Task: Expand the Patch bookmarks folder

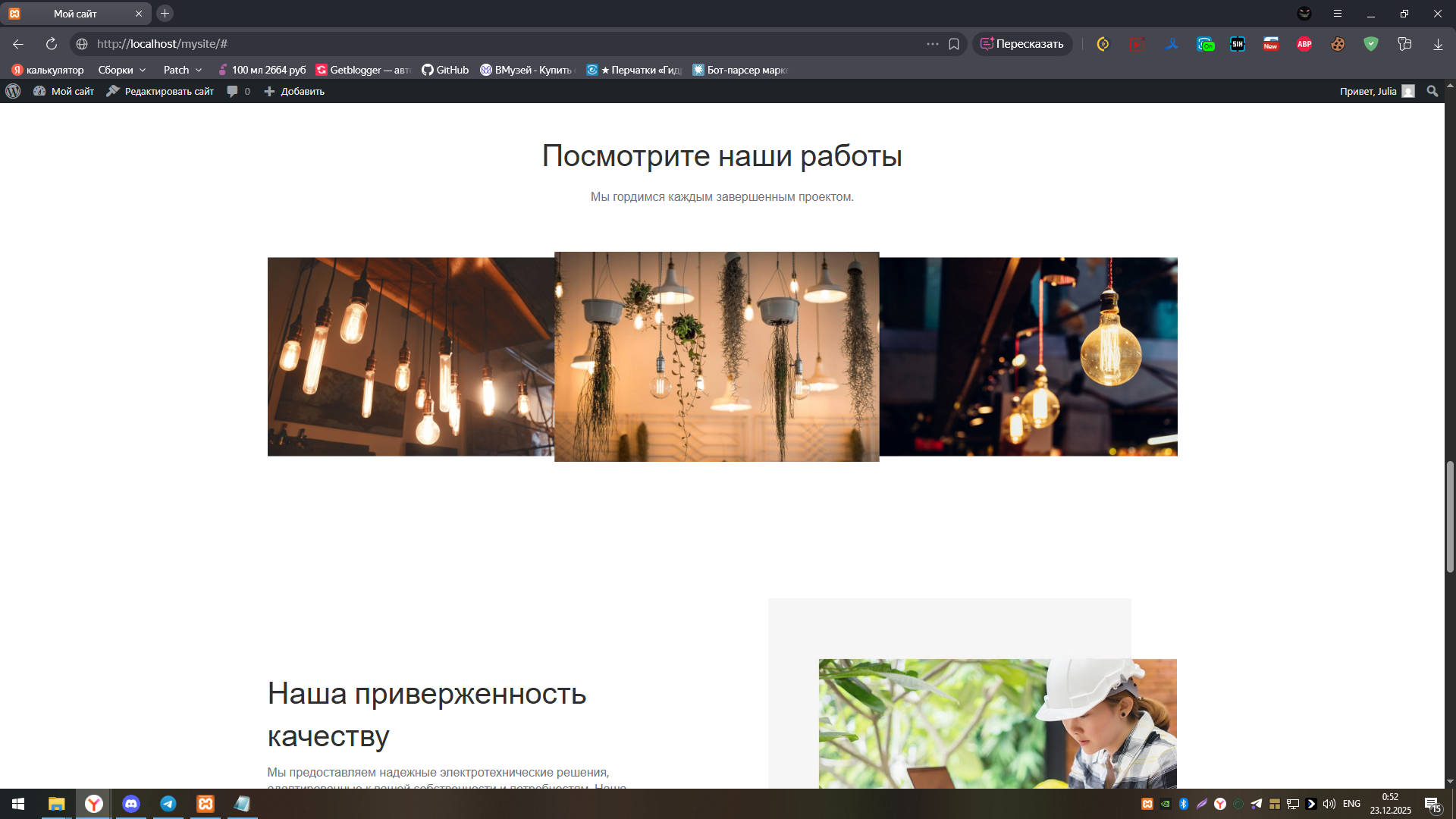Action: (x=183, y=70)
